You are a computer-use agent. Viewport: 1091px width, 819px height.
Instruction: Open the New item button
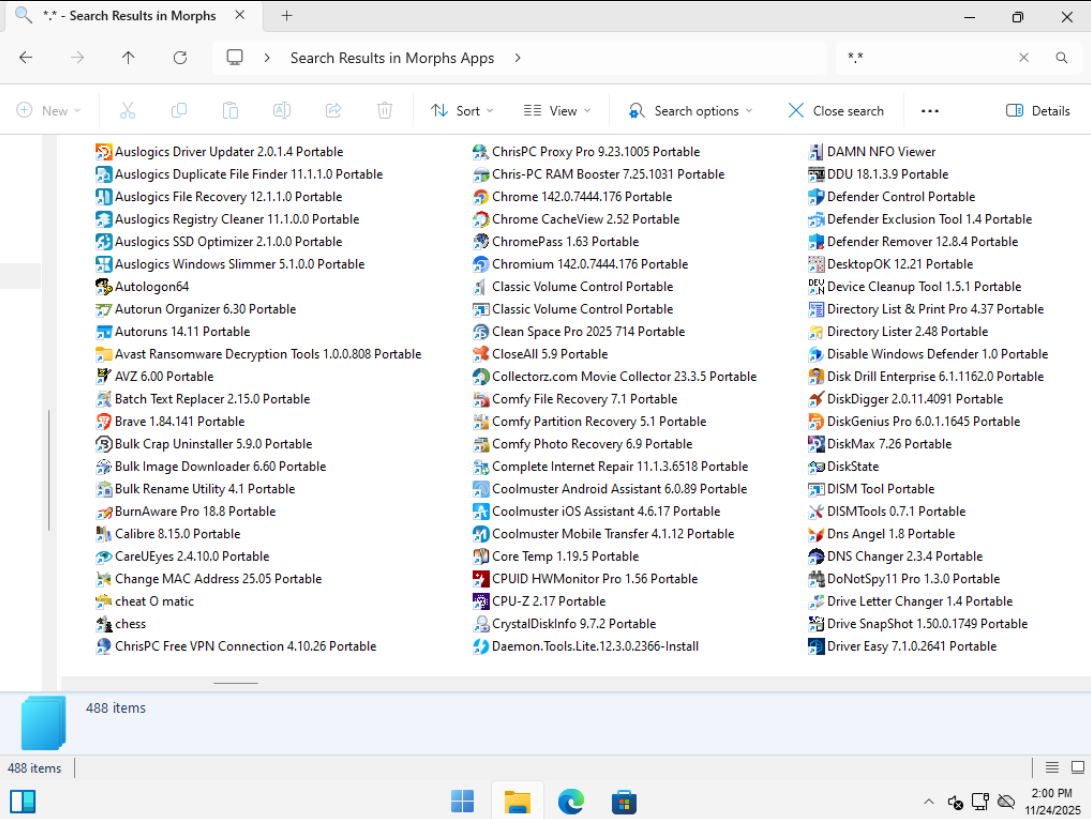(48, 111)
